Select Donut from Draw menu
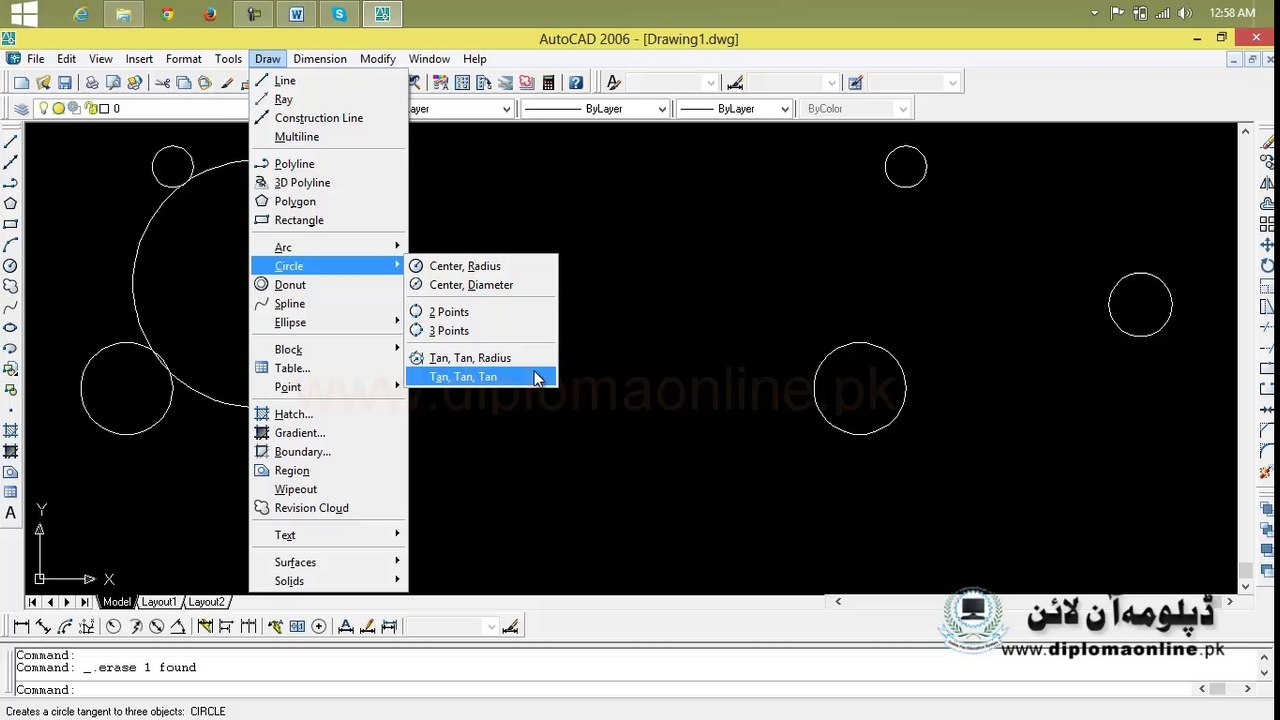This screenshot has width=1280, height=720. click(x=328, y=285)
